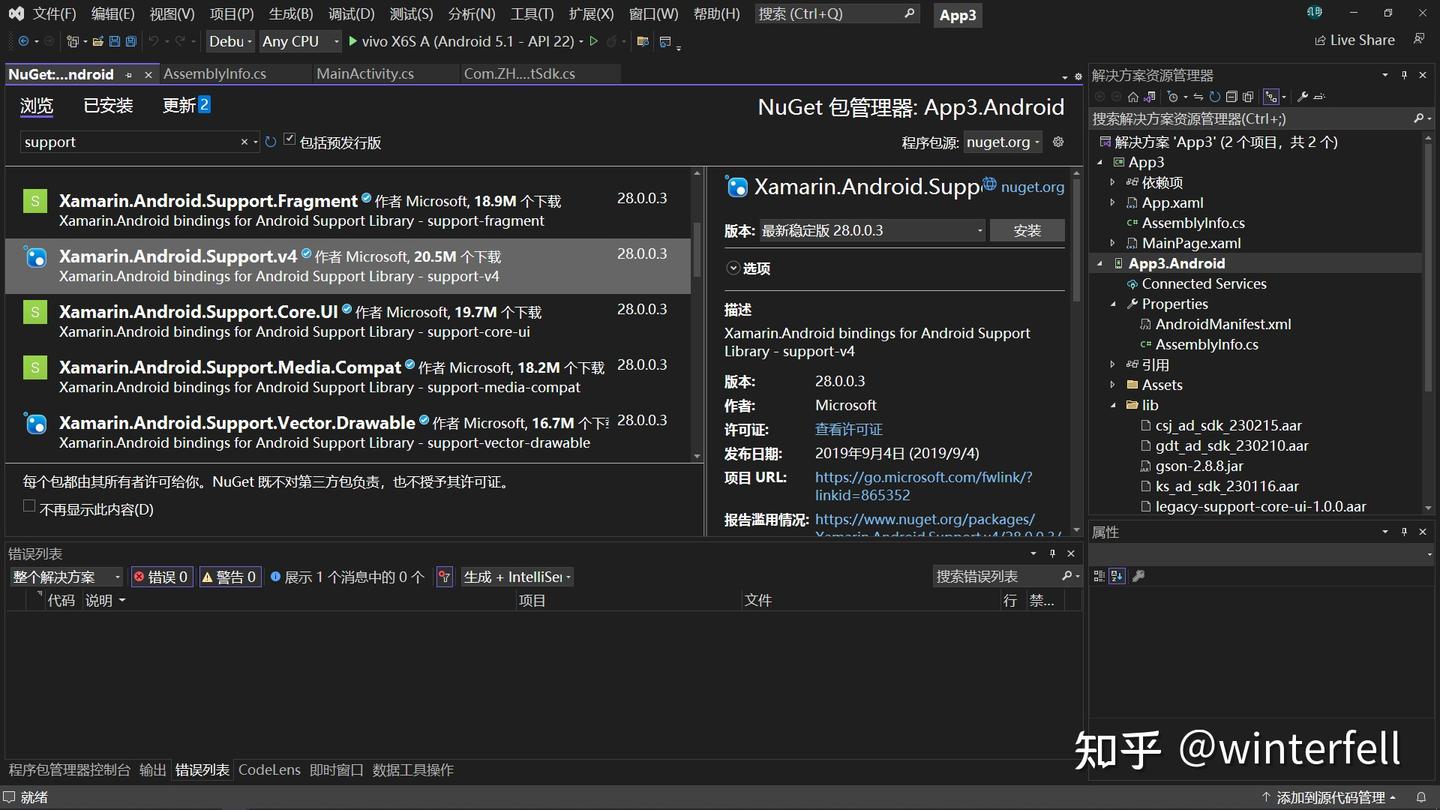Click the Navigate Backward icon in the toolbar
The width and height of the screenshot is (1440, 810).
23,41
